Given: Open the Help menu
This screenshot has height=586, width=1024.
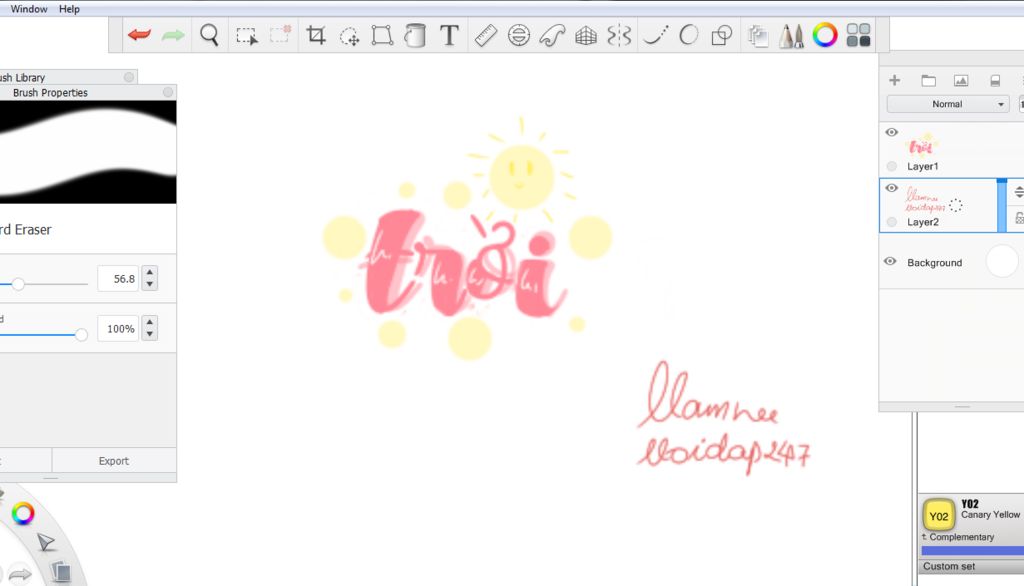Looking at the screenshot, I should (x=69, y=9).
